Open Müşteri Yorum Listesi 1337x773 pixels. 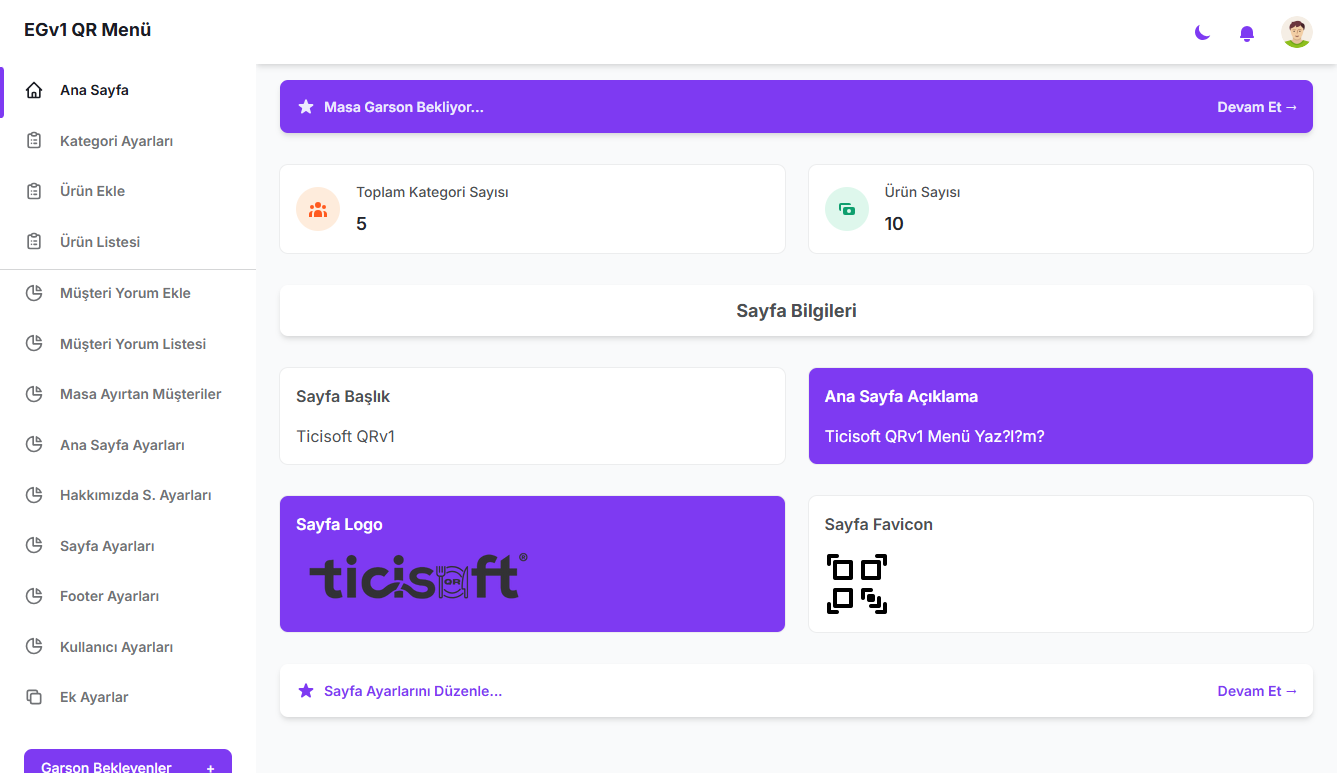133,344
